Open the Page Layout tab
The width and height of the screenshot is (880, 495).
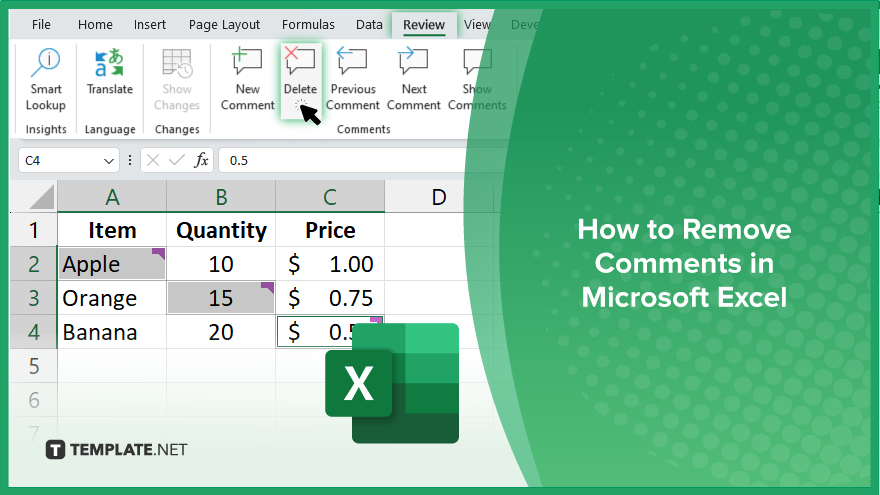tap(224, 25)
